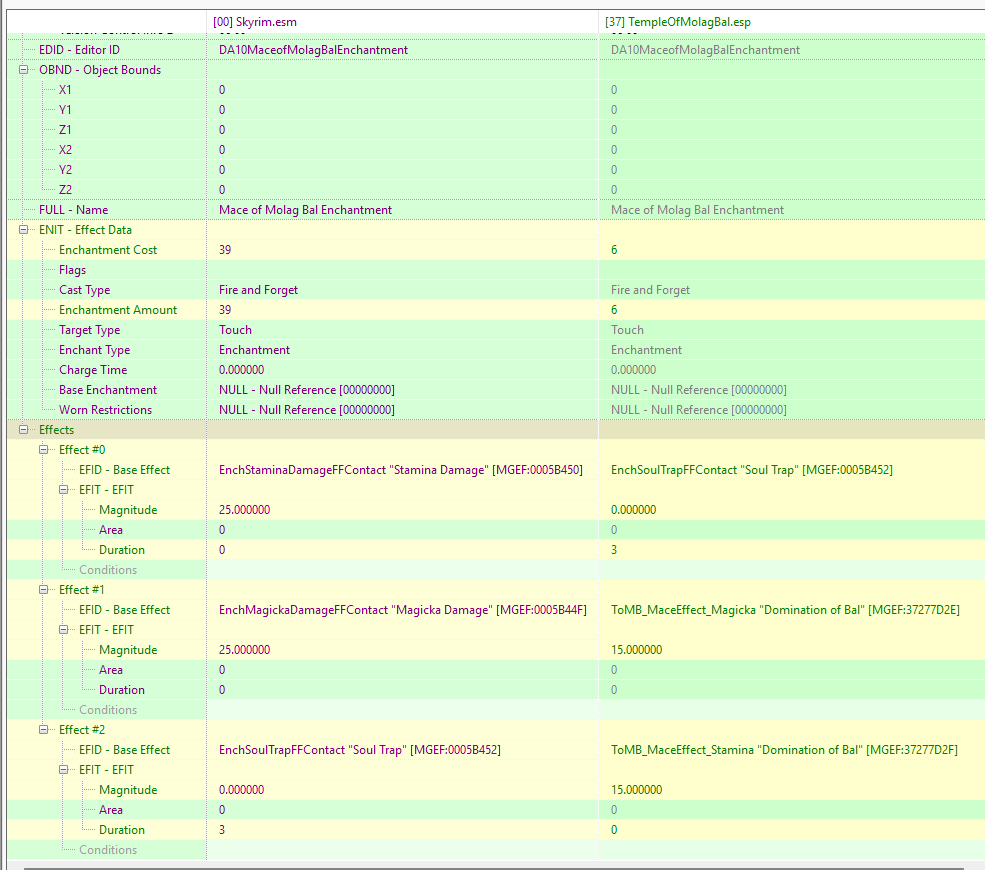Click Skyrim.esm Base Enchantment NULL reference value
This screenshot has height=870, width=985.
click(x=307, y=390)
